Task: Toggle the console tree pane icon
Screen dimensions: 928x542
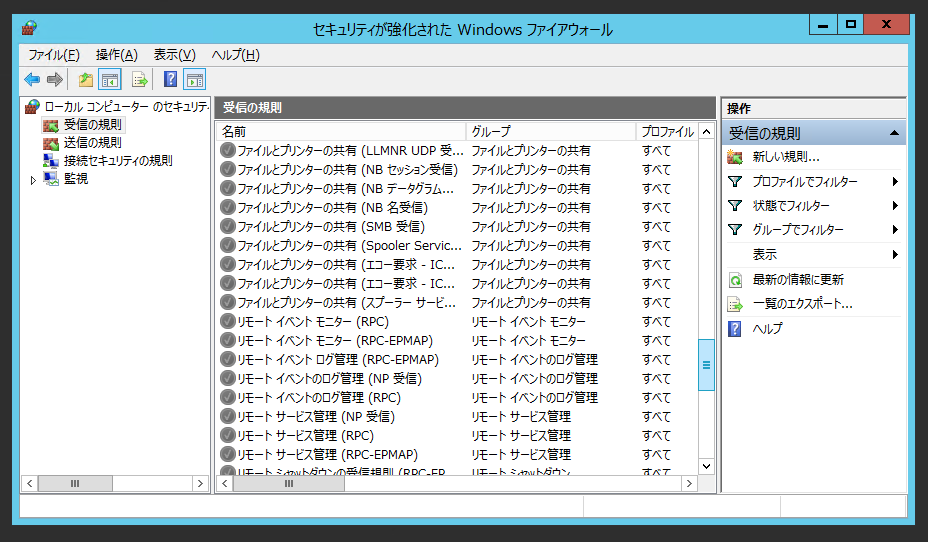Action: pyautogui.click(x=110, y=79)
